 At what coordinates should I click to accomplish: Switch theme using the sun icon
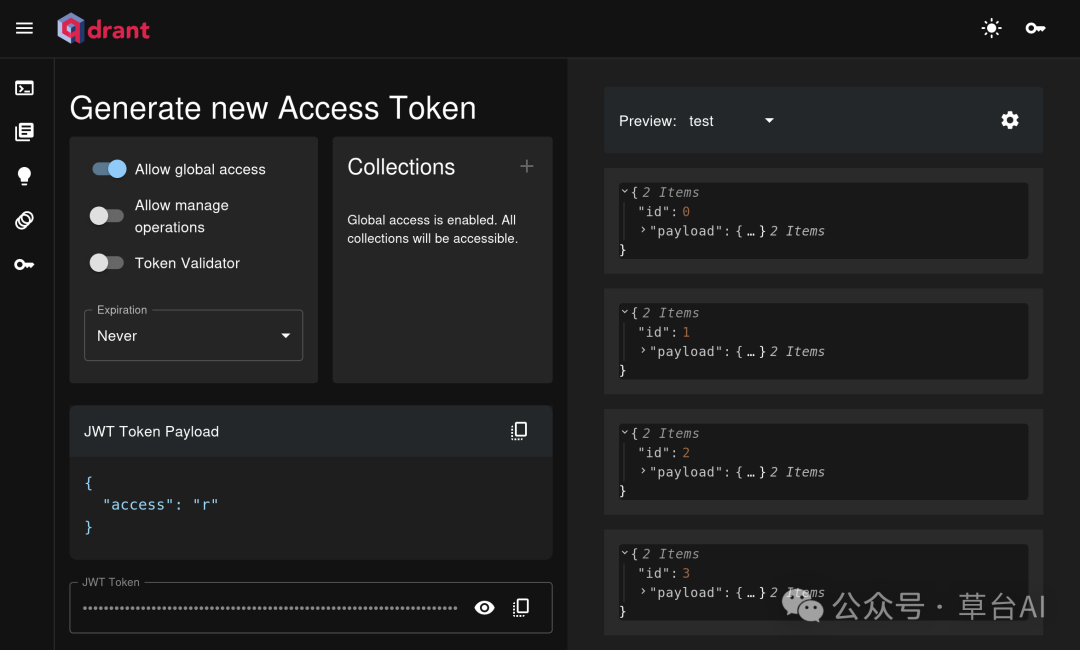coord(991,28)
